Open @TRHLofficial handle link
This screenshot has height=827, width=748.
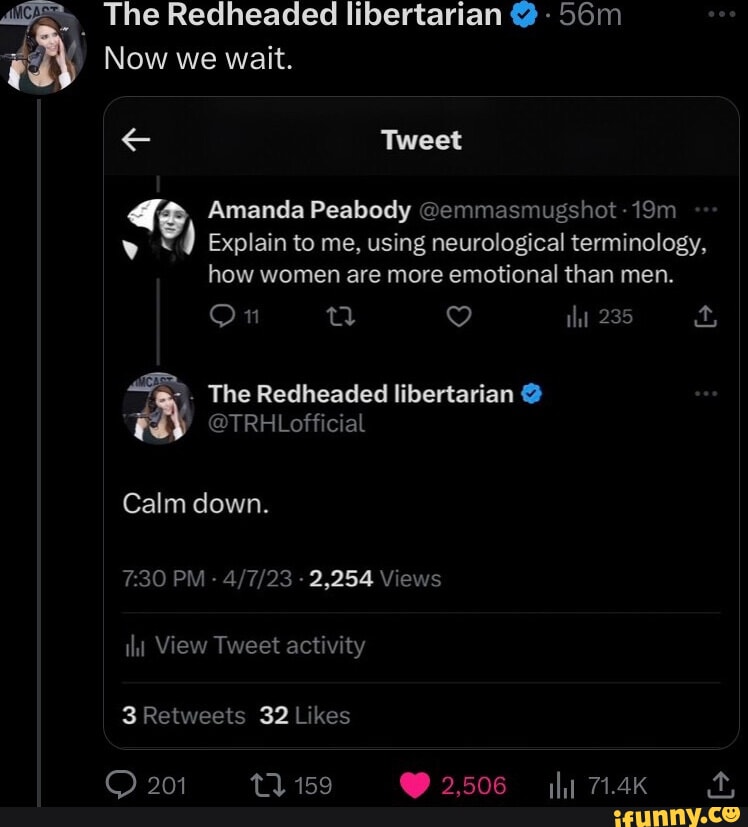point(287,423)
